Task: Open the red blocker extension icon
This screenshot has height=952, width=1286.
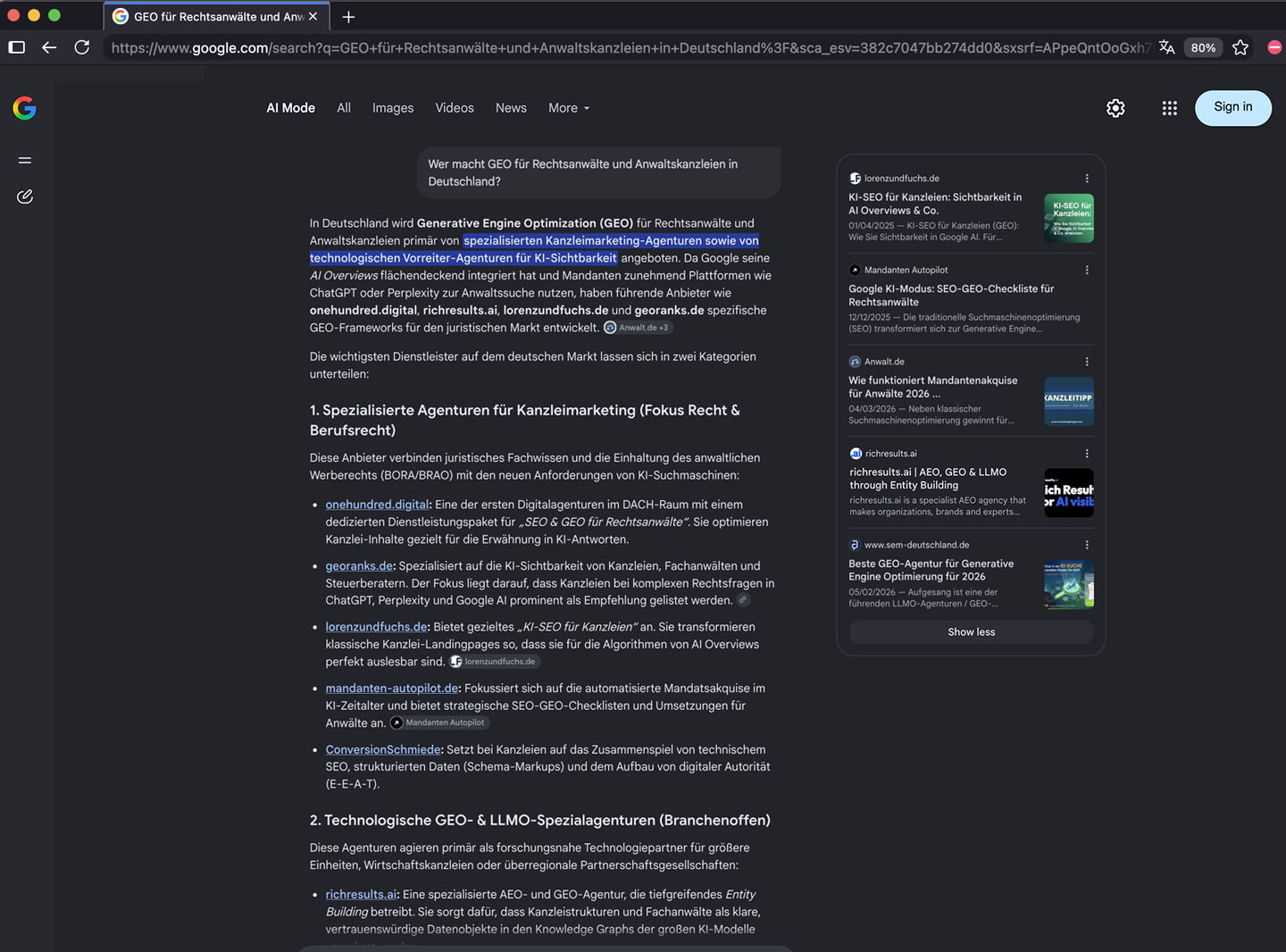Action: tap(1274, 47)
